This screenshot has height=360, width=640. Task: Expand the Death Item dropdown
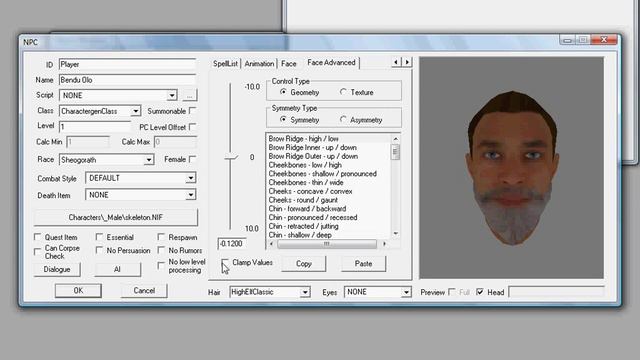tap(191, 195)
